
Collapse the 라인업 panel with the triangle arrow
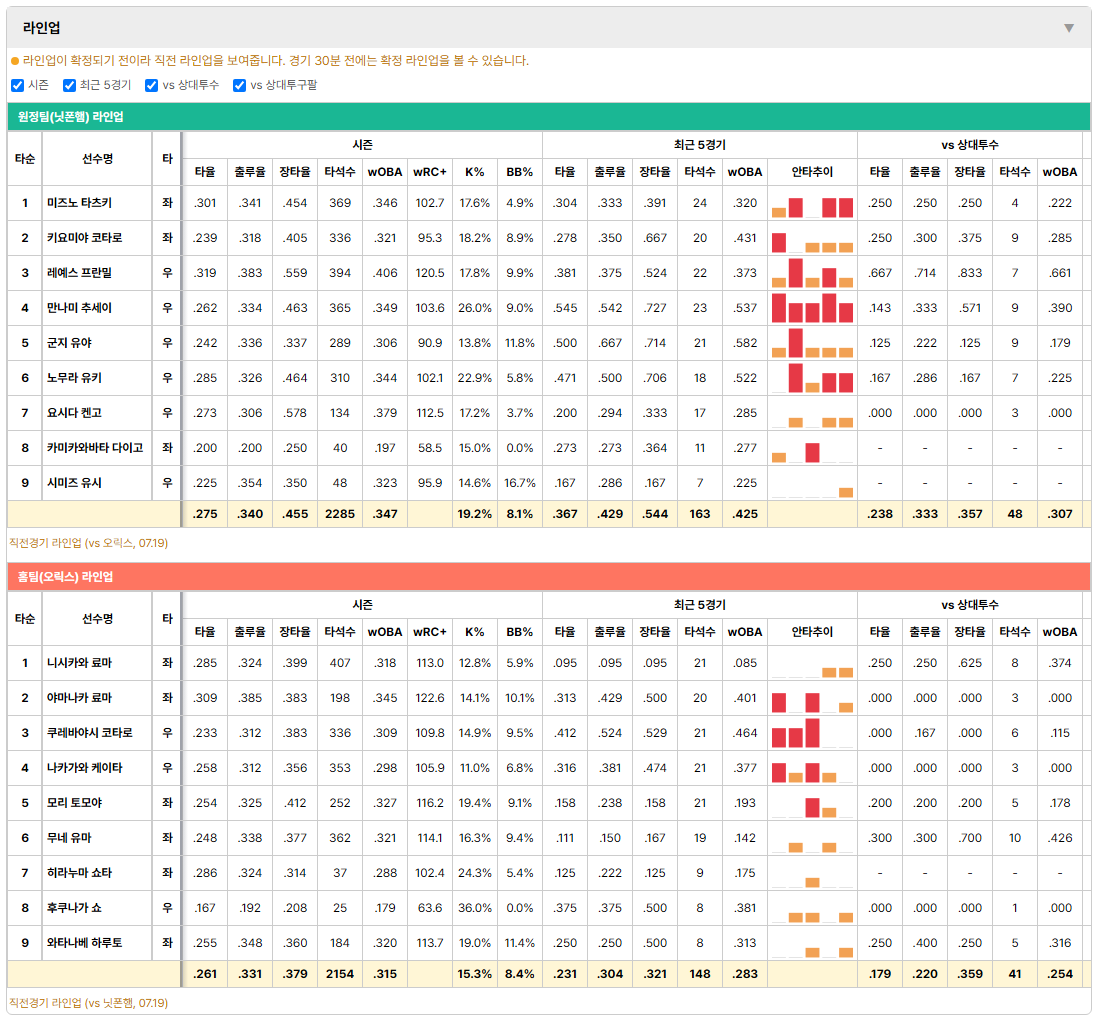tap(1069, 28)
